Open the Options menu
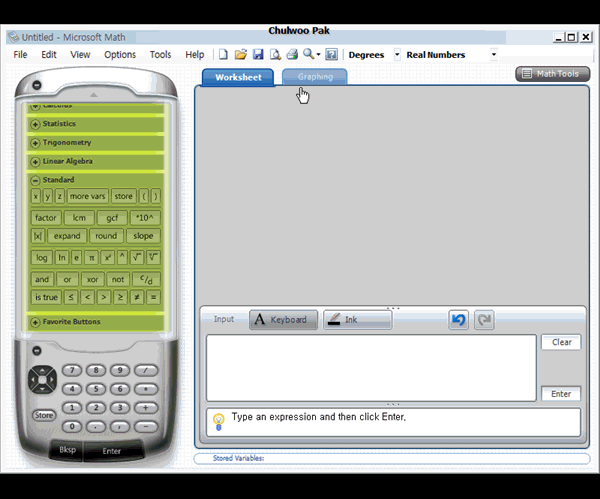 (x=120, y=55)
